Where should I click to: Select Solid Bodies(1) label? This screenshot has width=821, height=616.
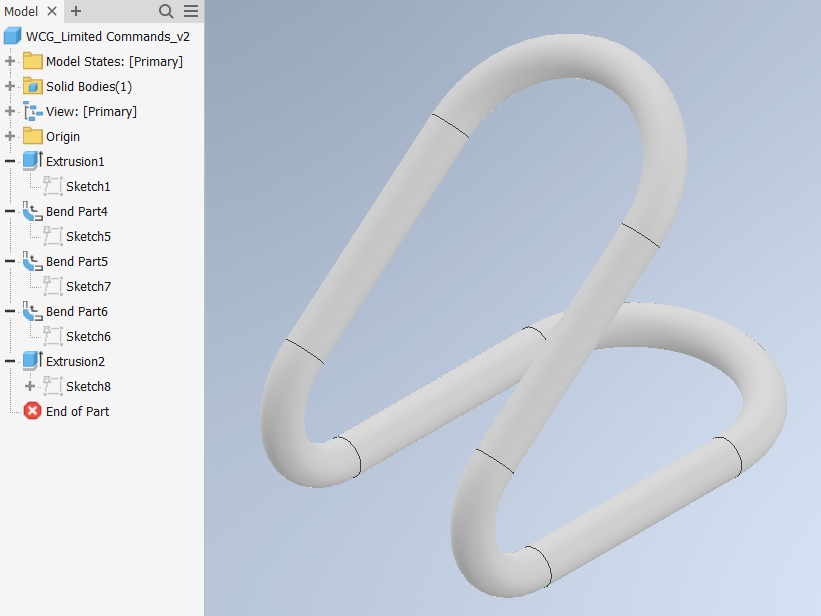click(x=89, y=86)
